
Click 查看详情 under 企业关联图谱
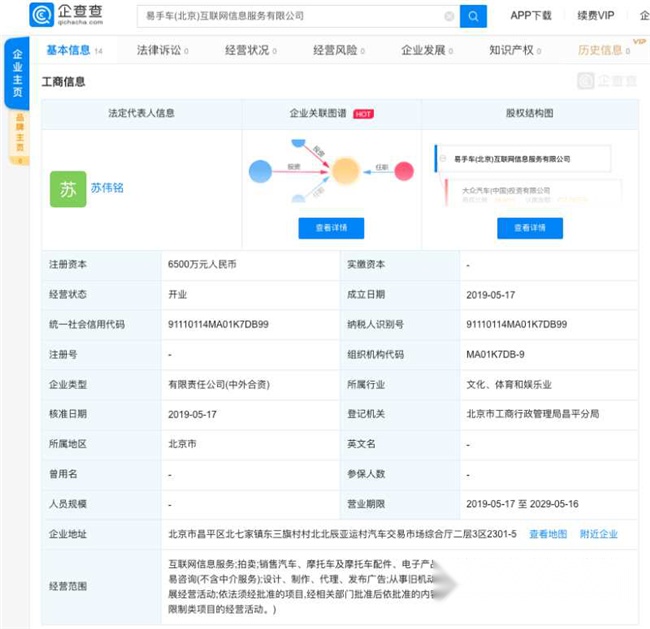coord(331,228)
